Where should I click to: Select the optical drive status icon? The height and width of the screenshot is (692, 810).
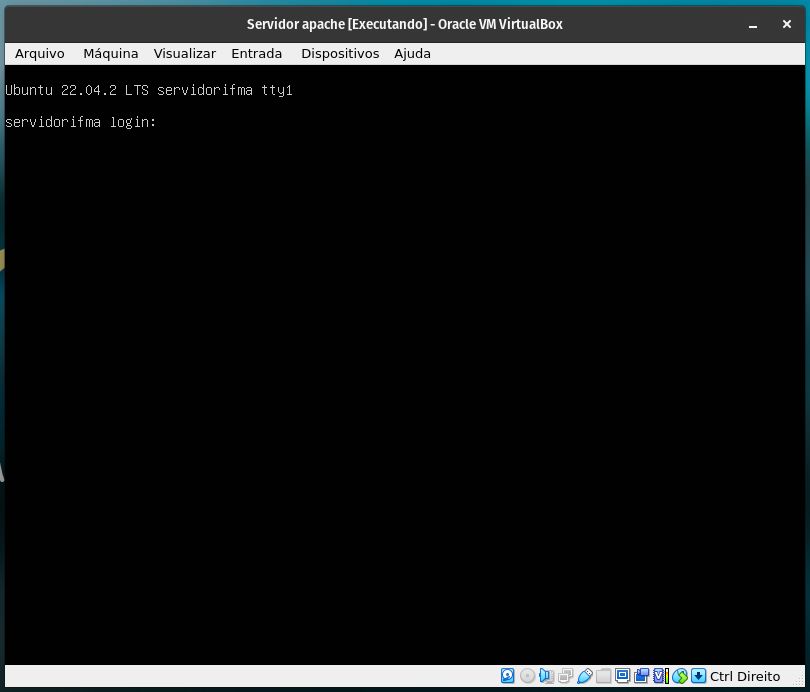pyautogui.click(x=526, y=676)
